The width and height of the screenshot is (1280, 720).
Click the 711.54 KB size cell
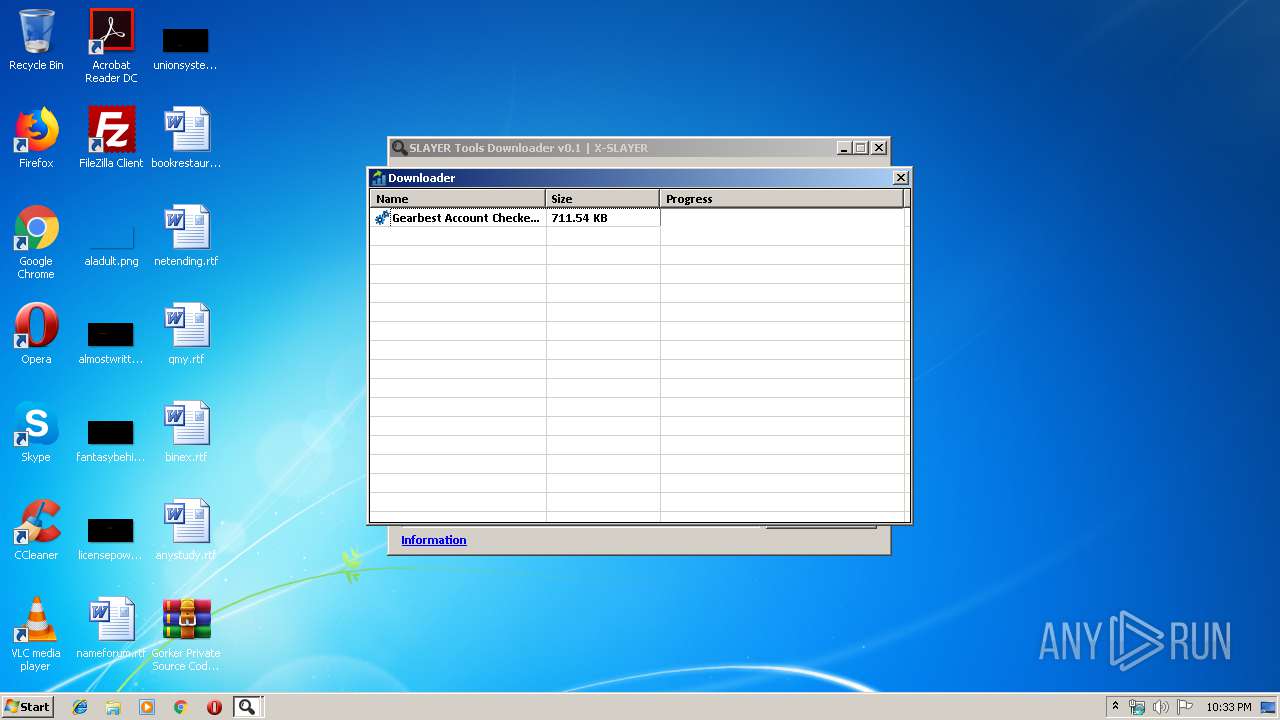point(603,217)
